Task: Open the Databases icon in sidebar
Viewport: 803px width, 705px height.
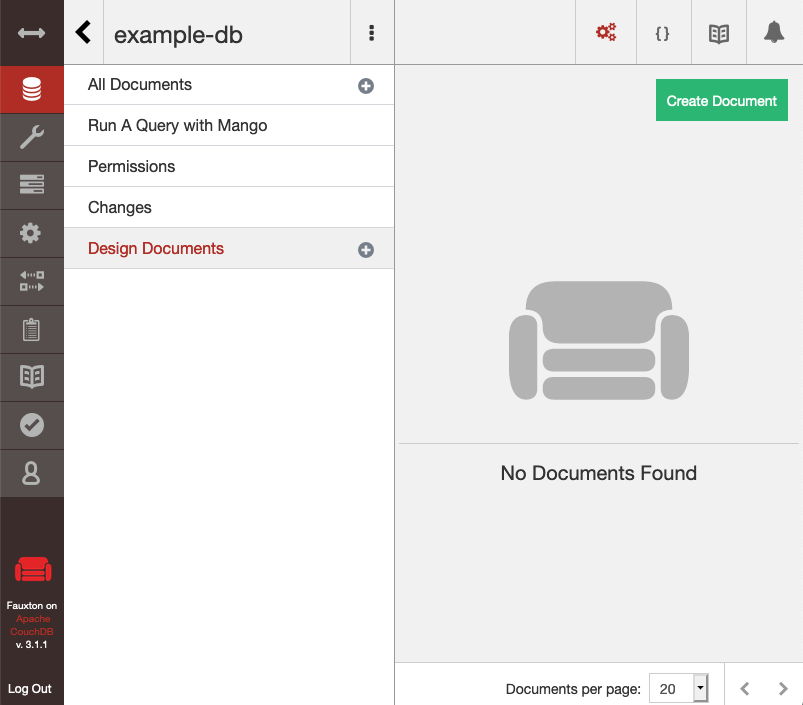Action: click(31, 90)
